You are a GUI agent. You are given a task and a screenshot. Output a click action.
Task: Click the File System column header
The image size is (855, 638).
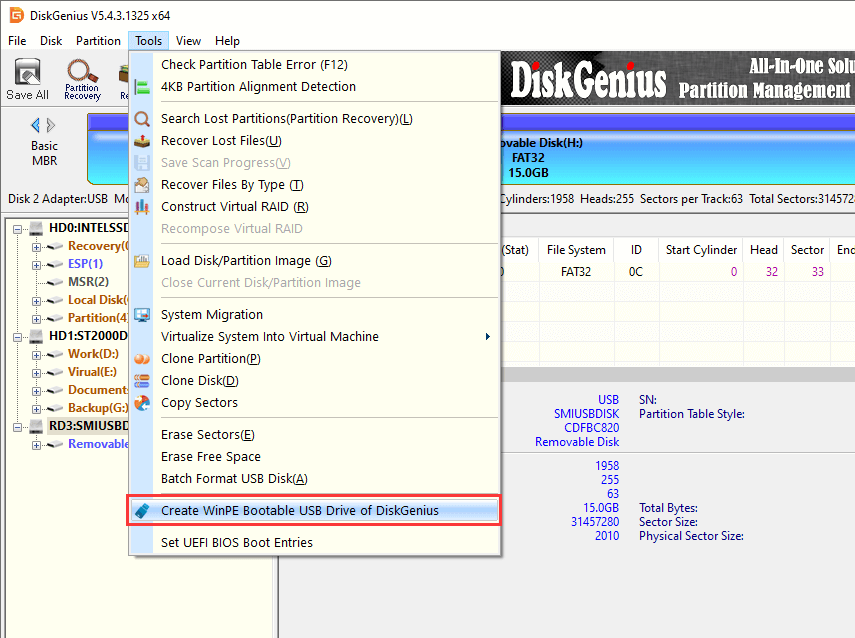(576, 250)
